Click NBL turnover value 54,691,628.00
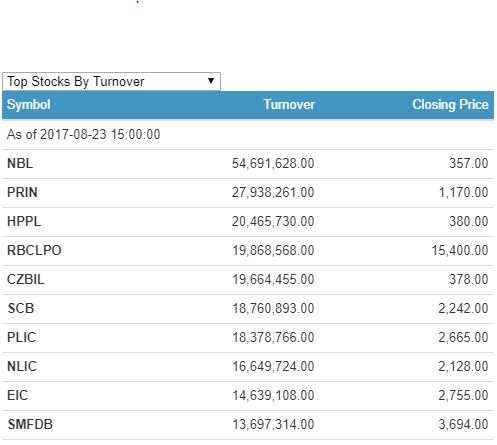The width and height of the screenshot is (497, 445). coord(273,163)
